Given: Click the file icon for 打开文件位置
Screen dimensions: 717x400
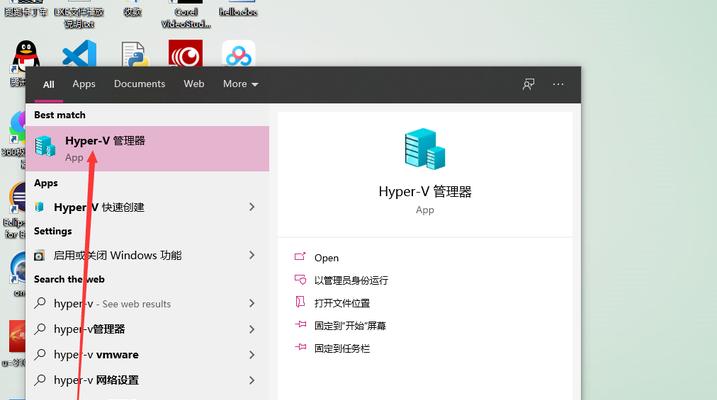Looking at the screenshot, I should (x=300, y=302).
